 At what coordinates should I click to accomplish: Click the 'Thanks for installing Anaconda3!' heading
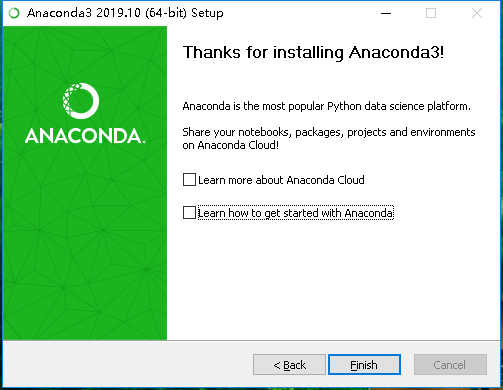(313, 53)
